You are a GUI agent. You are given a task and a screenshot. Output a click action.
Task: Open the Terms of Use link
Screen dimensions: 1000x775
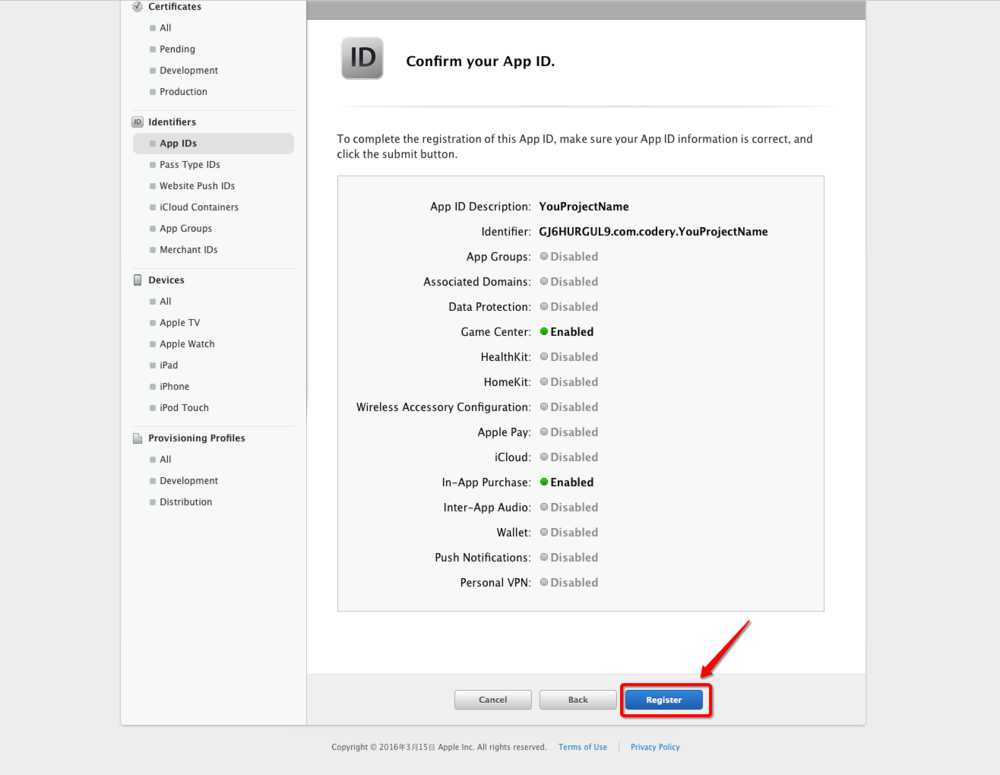(582, 747)
